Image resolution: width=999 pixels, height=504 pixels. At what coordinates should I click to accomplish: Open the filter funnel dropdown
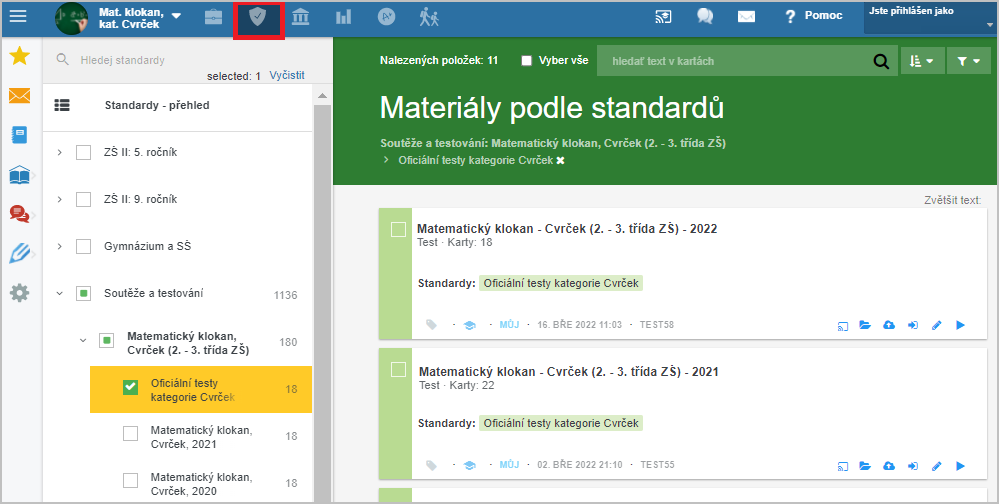tap(968, 61)
